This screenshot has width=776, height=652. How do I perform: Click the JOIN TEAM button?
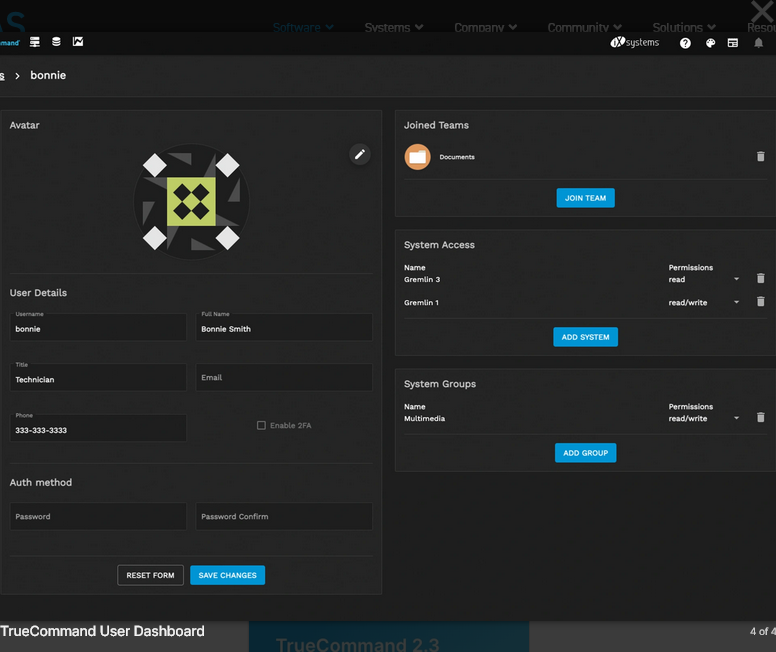coord(585,198)
